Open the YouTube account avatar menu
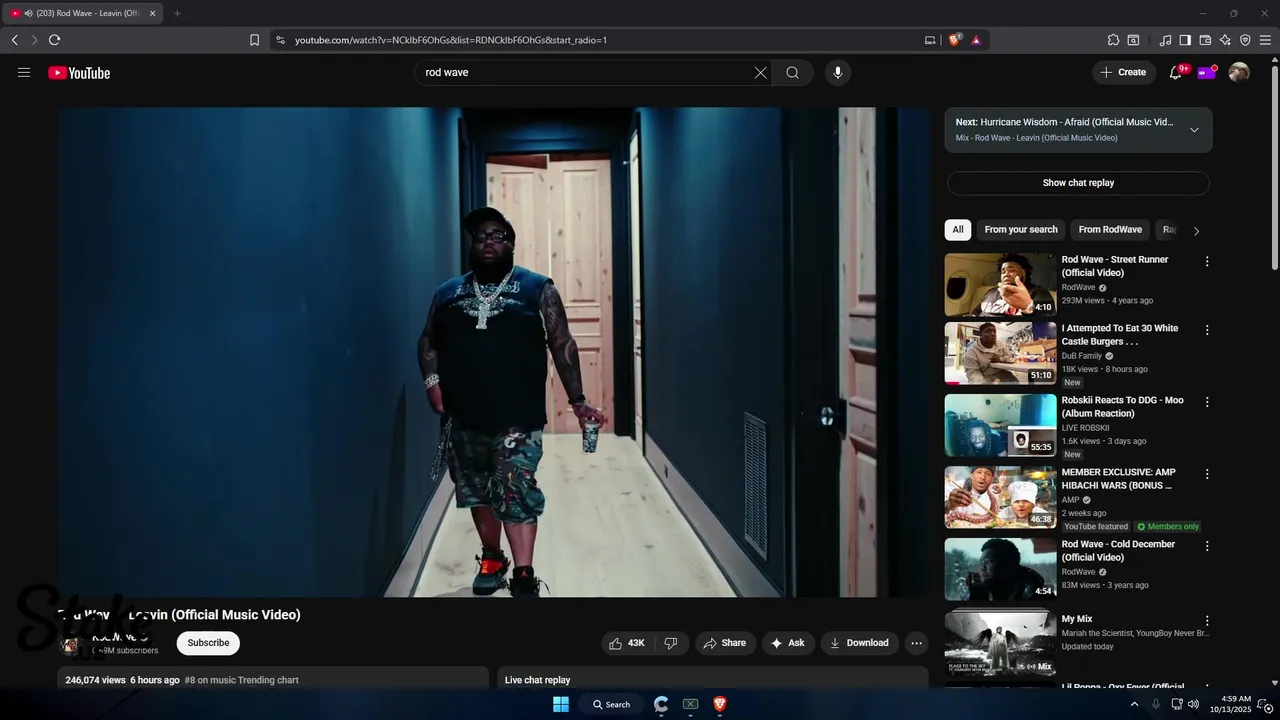This screenshot has height=720, width=1280. (x=1239, y=72)
